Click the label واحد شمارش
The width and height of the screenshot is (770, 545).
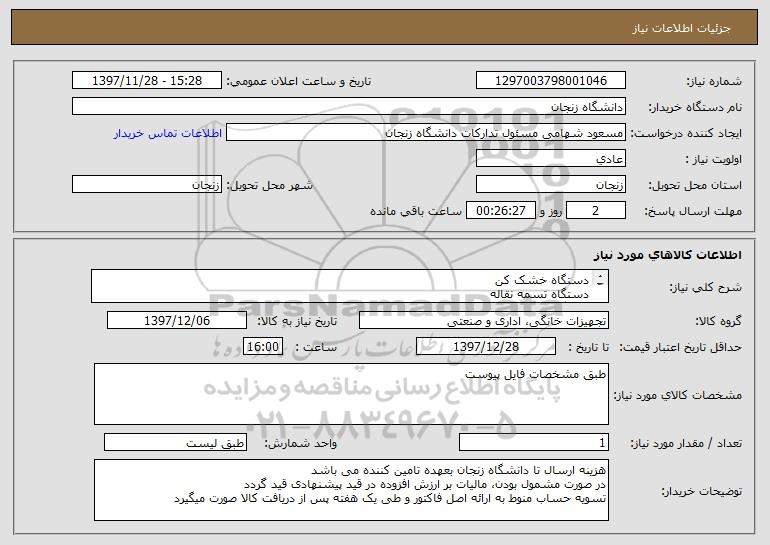pos(301,443)
